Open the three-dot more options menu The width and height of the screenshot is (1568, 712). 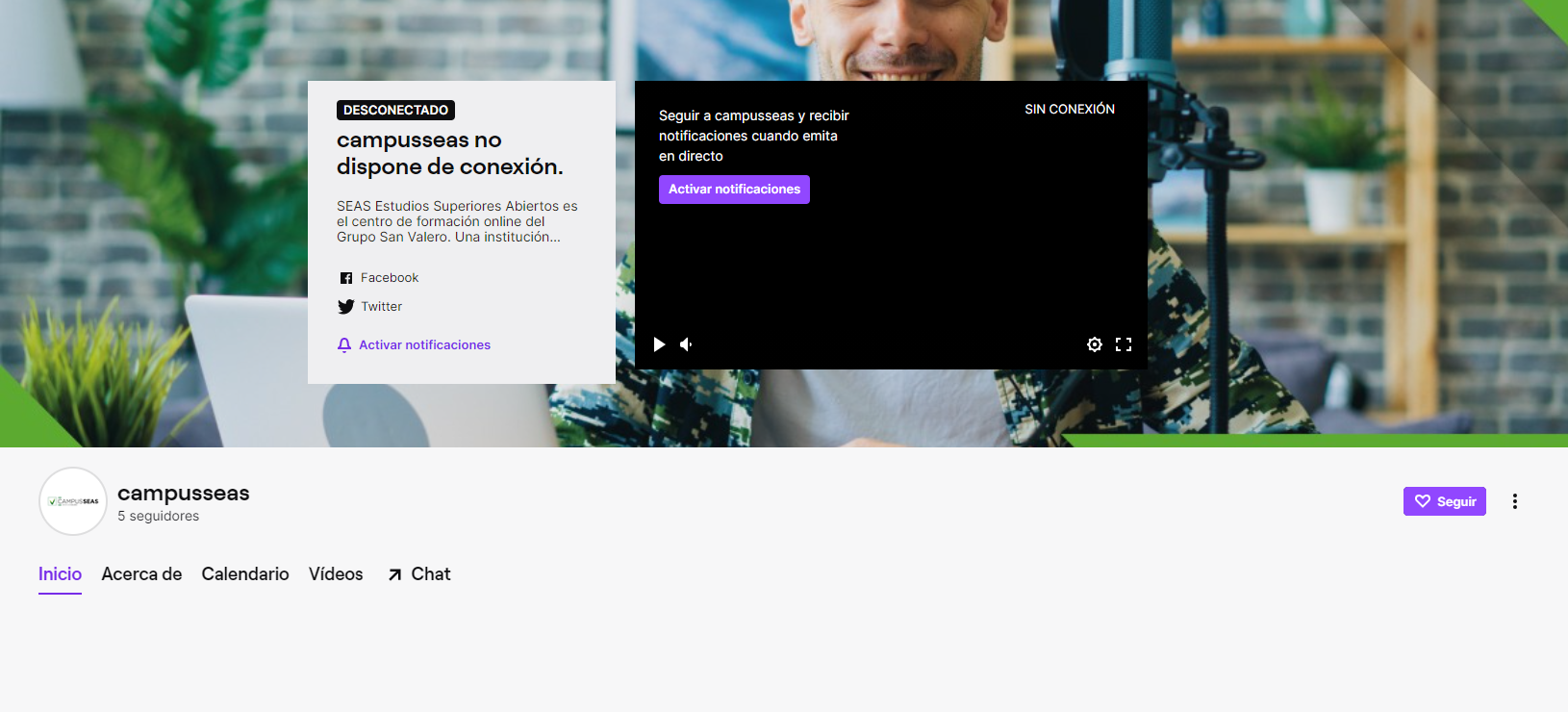1515,501
